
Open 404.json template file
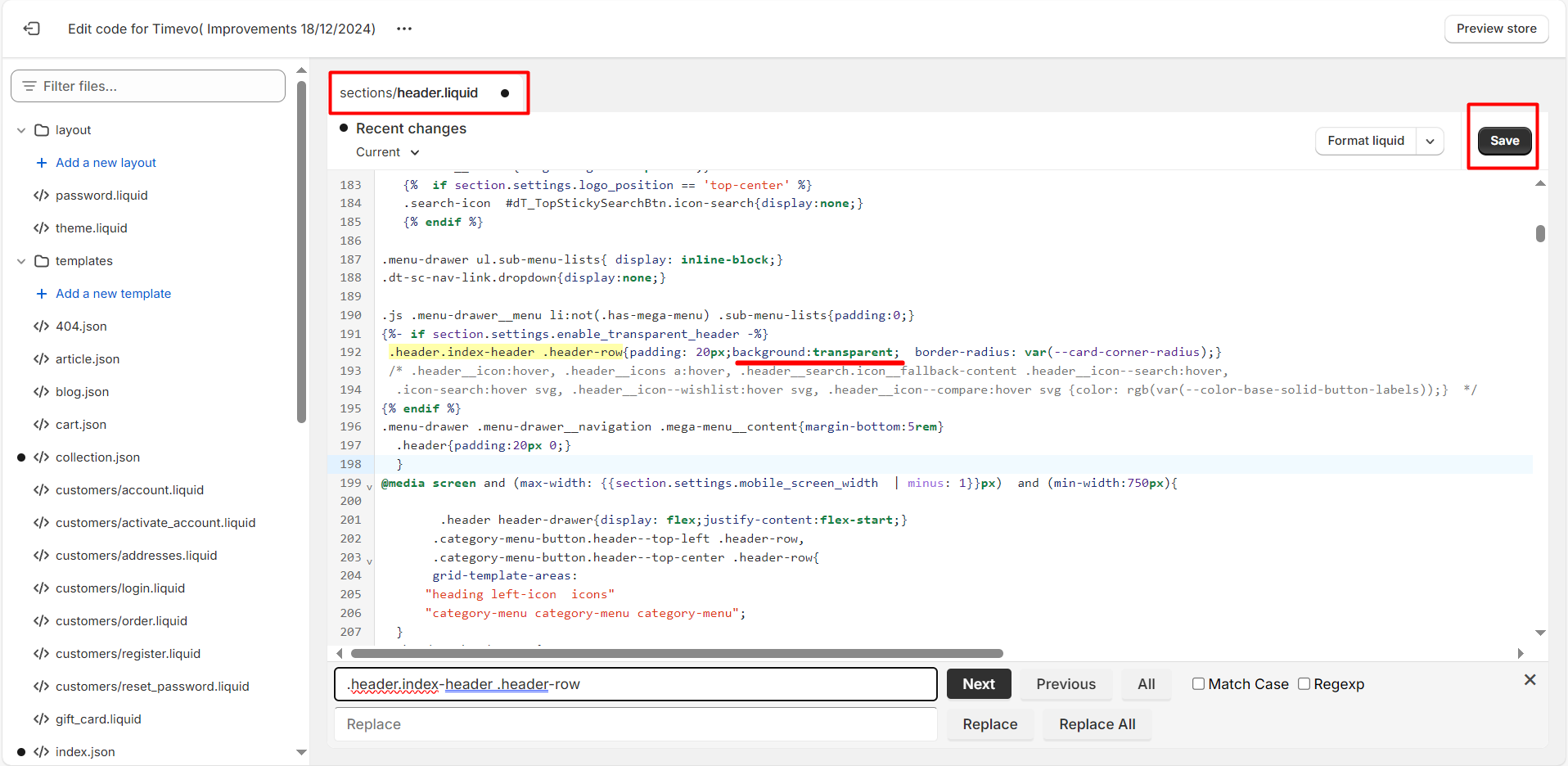[81, 327]
